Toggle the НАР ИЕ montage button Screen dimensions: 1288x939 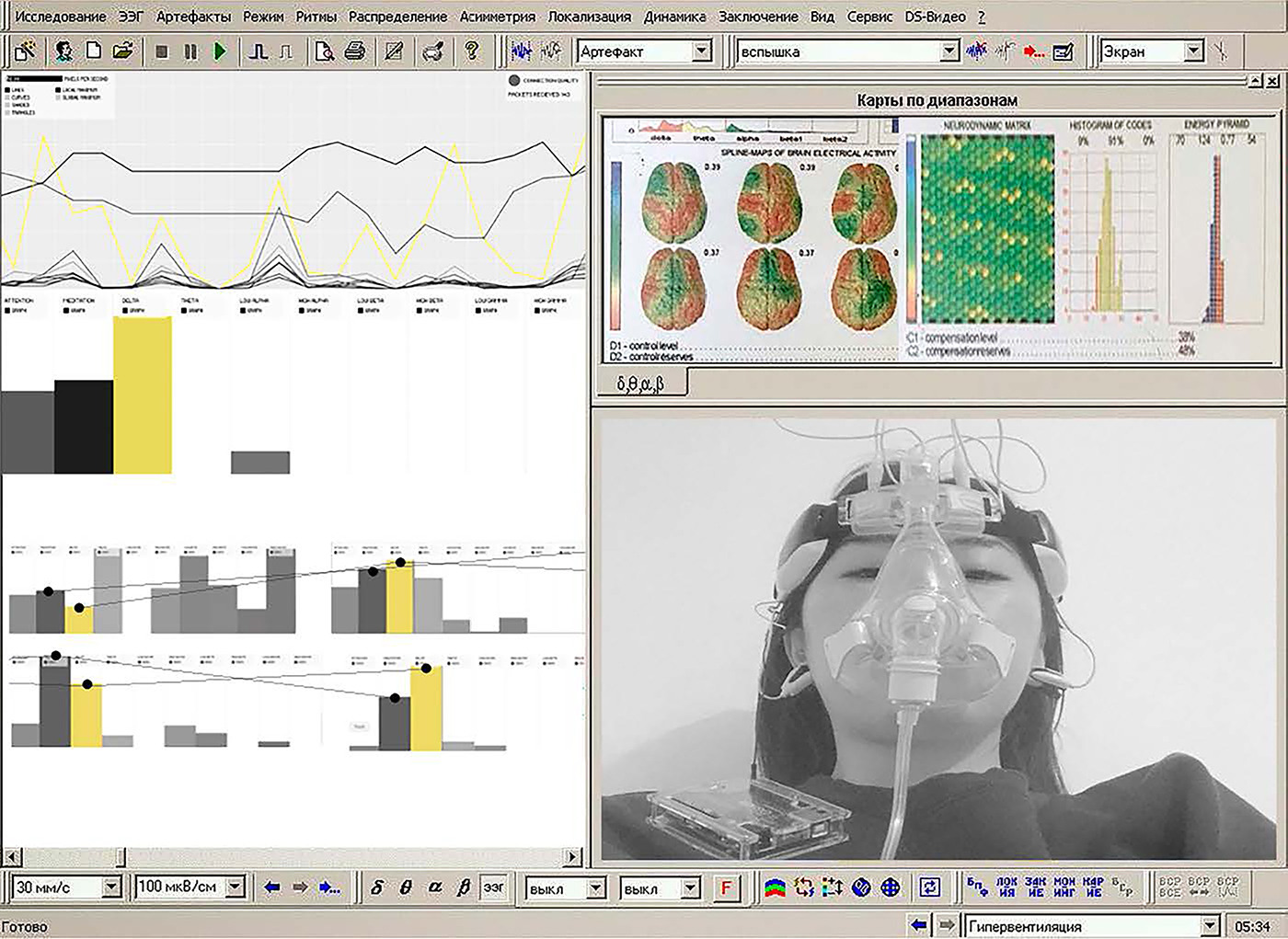tap(1093, 887)
